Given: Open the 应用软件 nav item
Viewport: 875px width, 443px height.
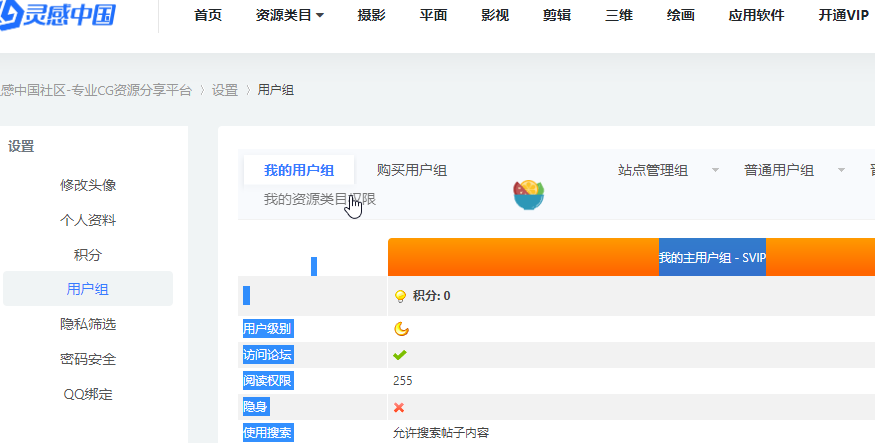Looking at the screenshot, I should pos(756,15).
